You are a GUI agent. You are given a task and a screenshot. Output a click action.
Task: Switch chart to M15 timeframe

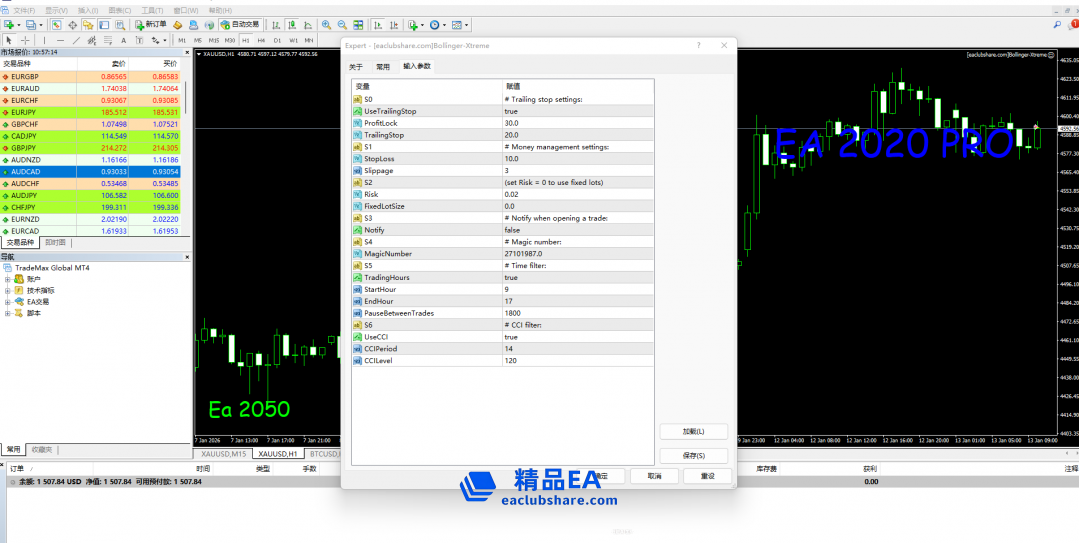tap(214, 40)
